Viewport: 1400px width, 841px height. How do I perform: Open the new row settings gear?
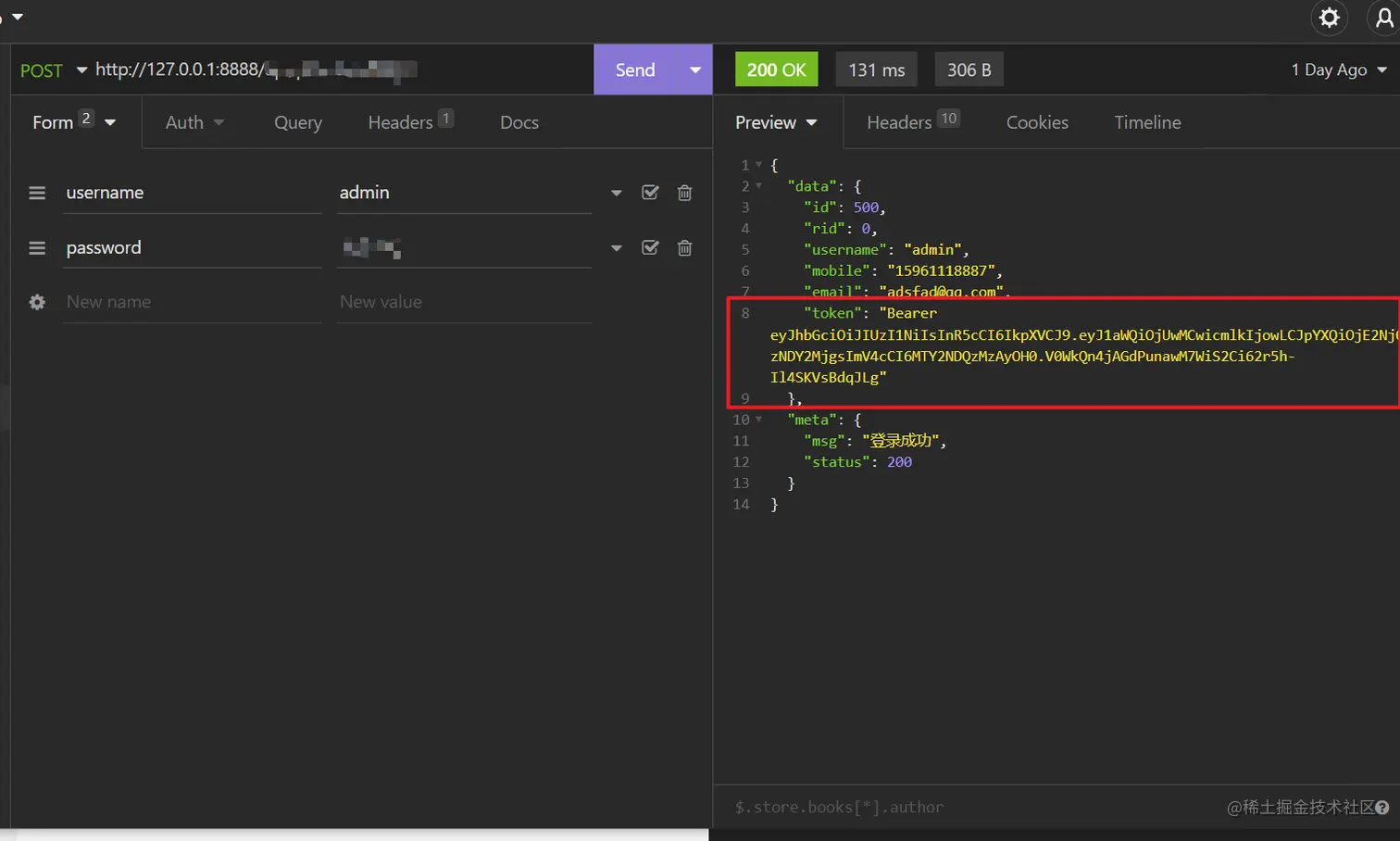tap(37, 302)
